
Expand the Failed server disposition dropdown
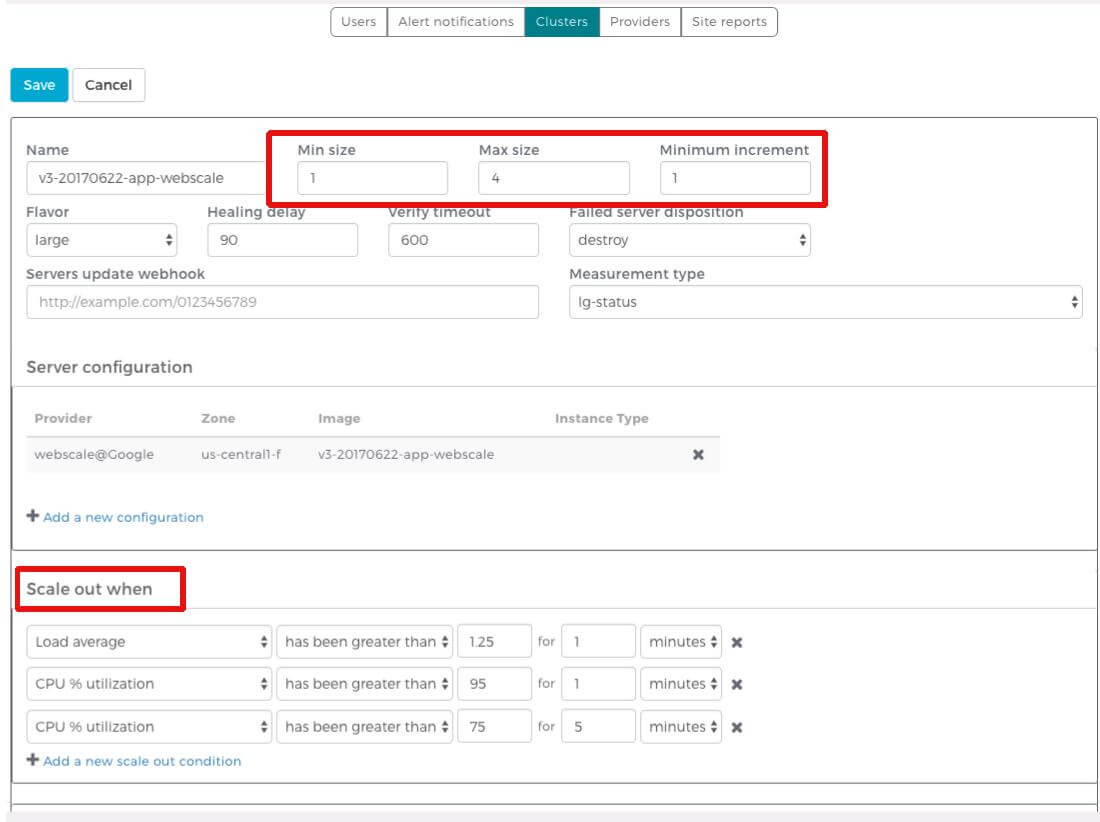[689, 240]
